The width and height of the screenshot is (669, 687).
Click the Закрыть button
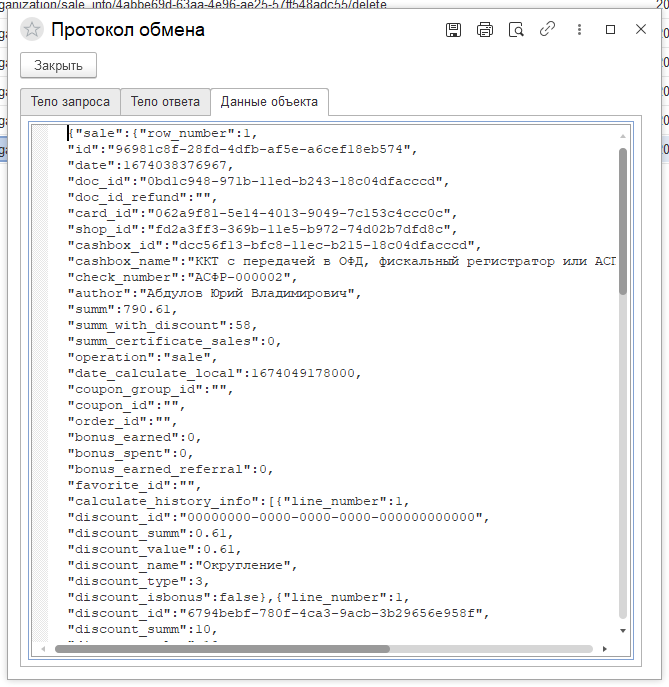pos(58,66)
